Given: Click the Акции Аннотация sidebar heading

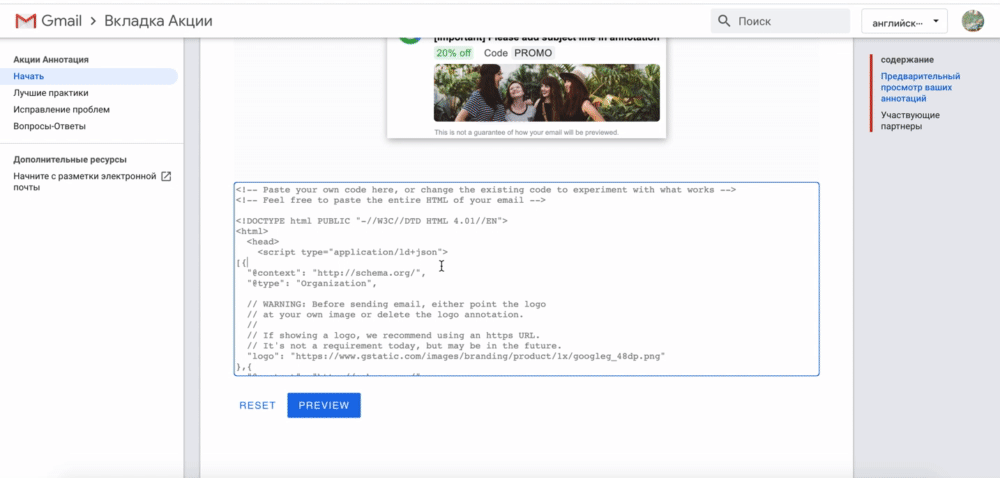Looking at the screenshot, I should 51,60.
